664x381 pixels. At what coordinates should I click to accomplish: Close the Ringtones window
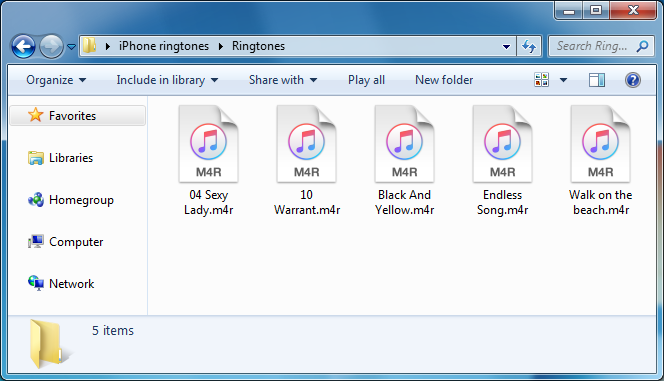pyautogui.click(x=633, y=11)
